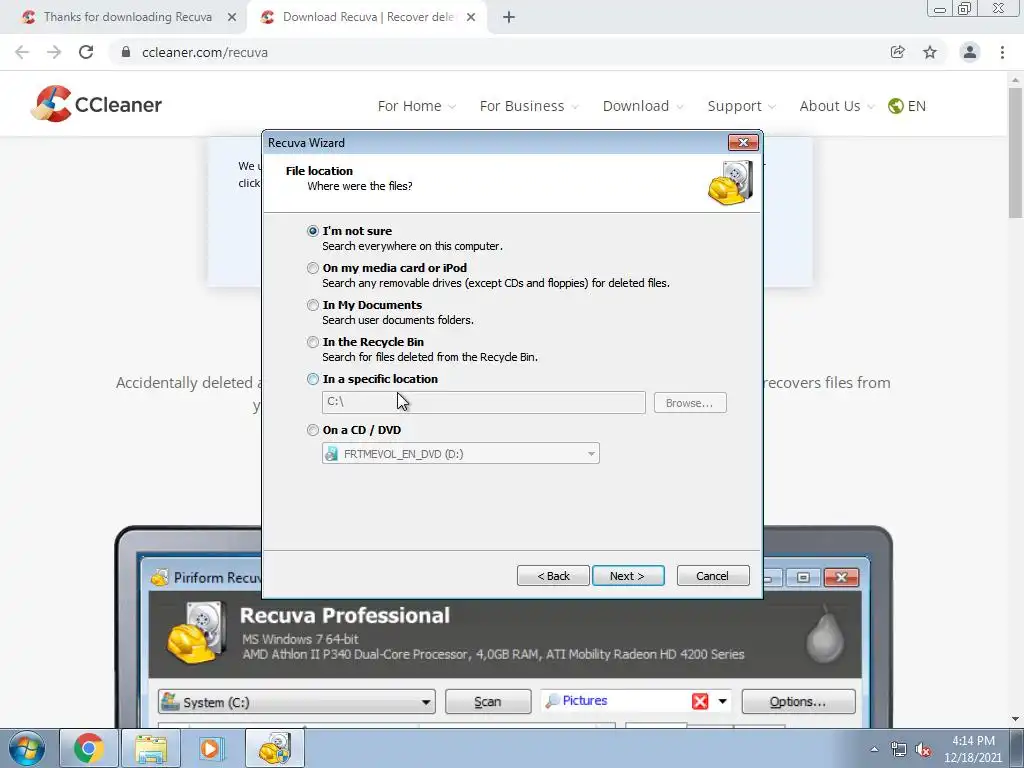Click the Browse... button in wizard
The height and width of the screenshot is (768, 1024).
(x=690, y=403)
